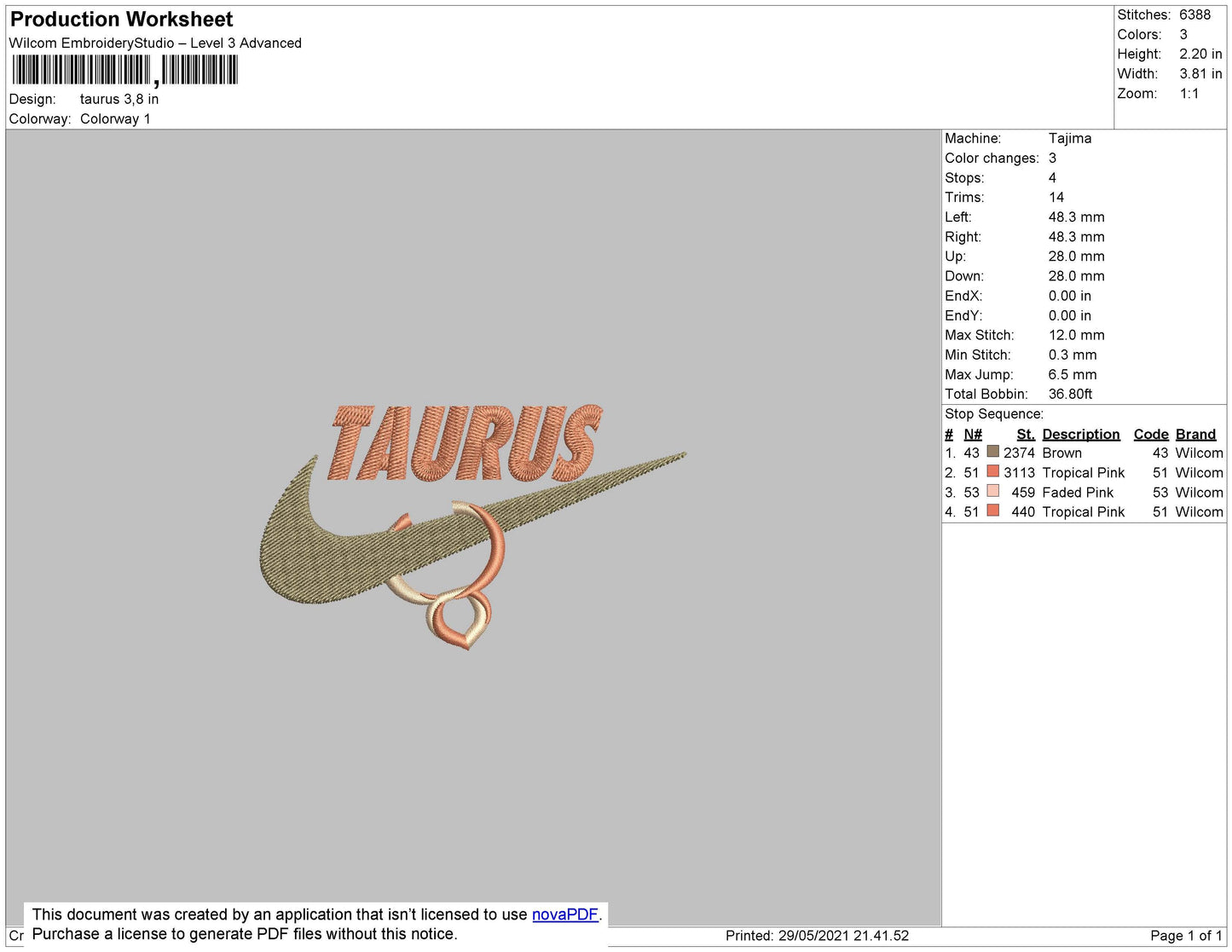This screenshot has height=952, width=1232.
Task: Click the Tropical Pink swatch for stitch 440
Action: (992, 511)
